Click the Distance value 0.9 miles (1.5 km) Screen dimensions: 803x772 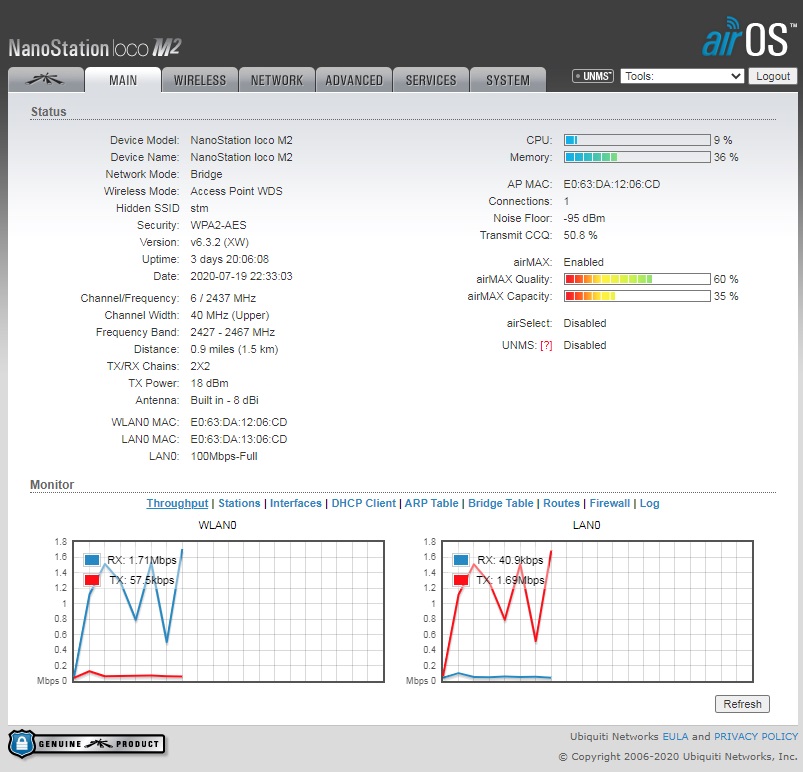coord(234,349)
